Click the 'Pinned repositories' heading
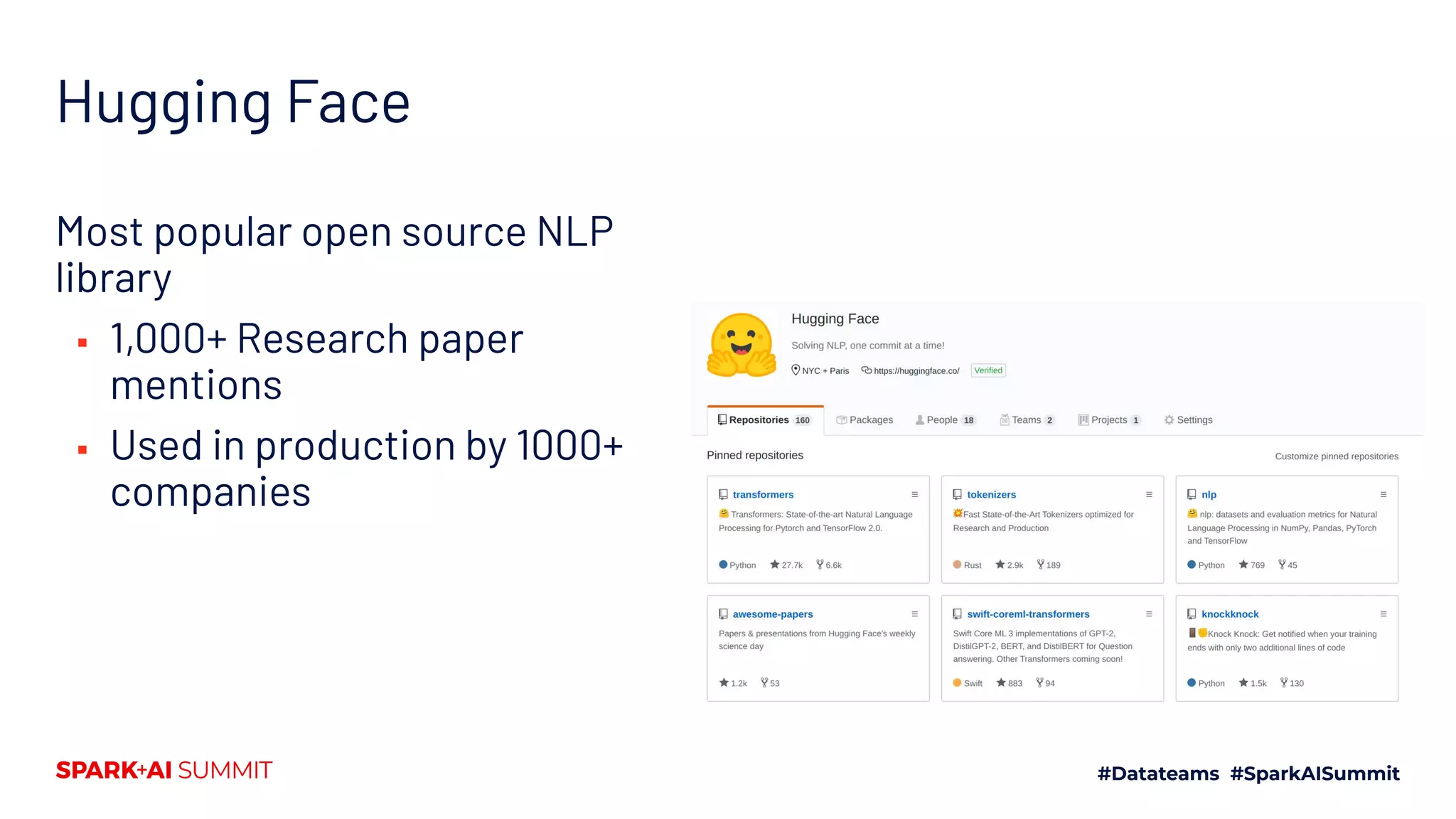The height and width of the screenshot is (819, 1456). pyautogui.click(x=755, y=456)
